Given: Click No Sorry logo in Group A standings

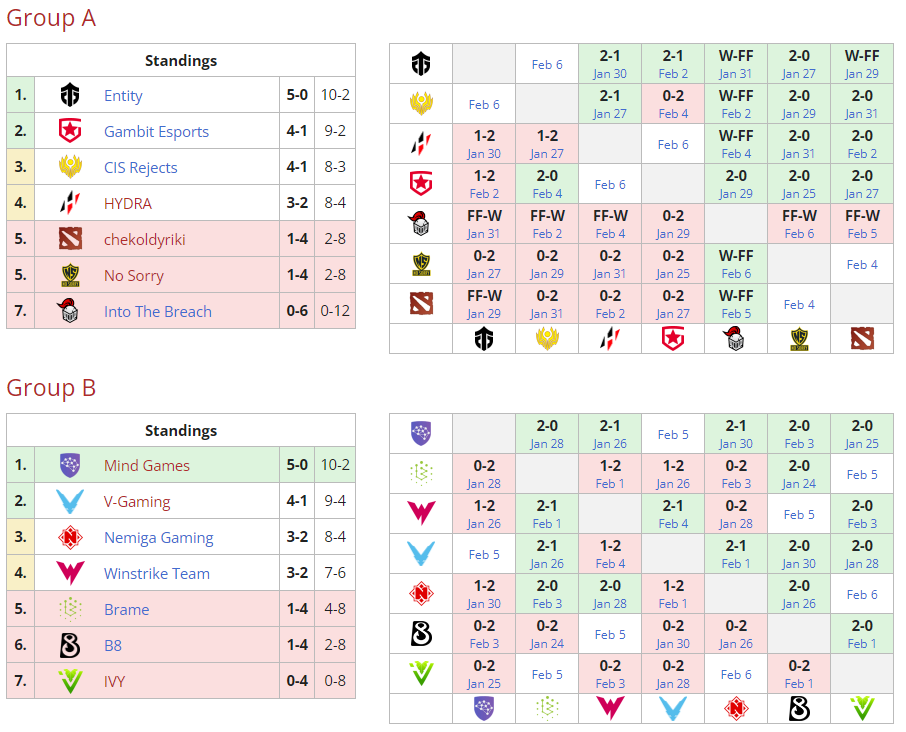Looking at the screenshot, I should point(69,276).
